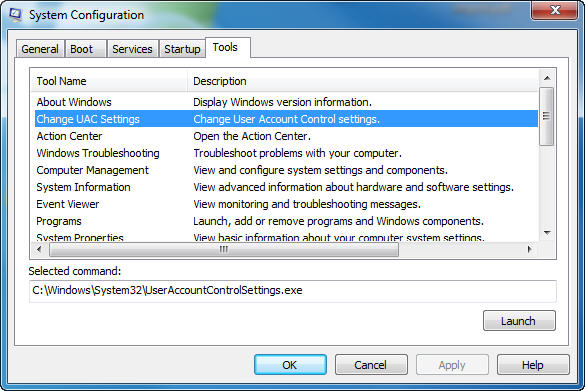The width and height of the screenshot is (585, 391).
Task: Click the System Configuration title bar icon
Action: (16, 15)
